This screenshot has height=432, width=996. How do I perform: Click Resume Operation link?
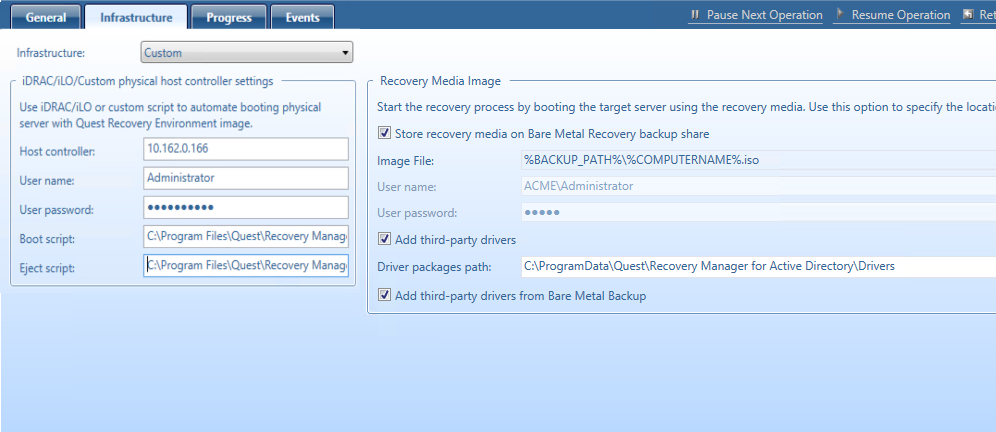(901, 15)
